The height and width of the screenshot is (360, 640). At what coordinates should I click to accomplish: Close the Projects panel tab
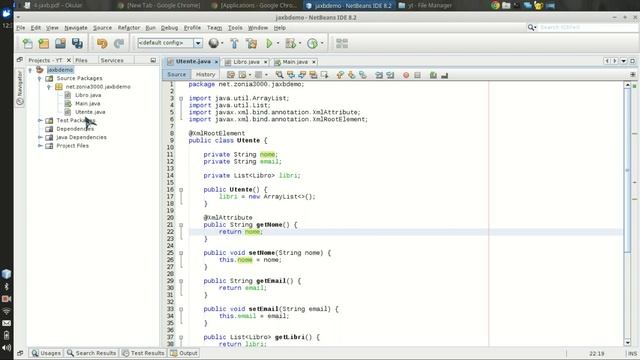coord(69,60)
